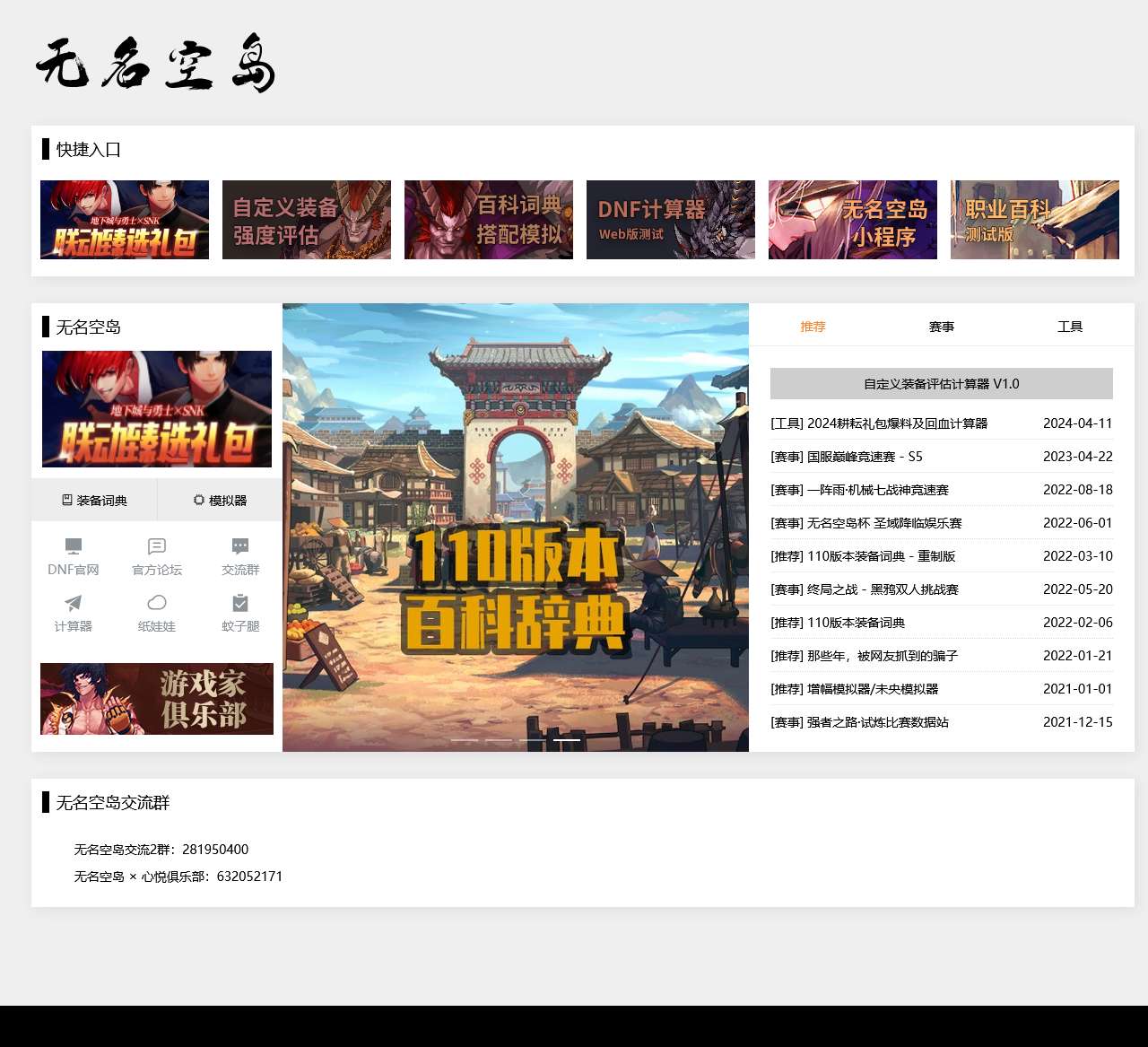This screenshot has height=1047, width=1148.
Task: Open the 交流群 chat icon
Action: click(239, 544)
